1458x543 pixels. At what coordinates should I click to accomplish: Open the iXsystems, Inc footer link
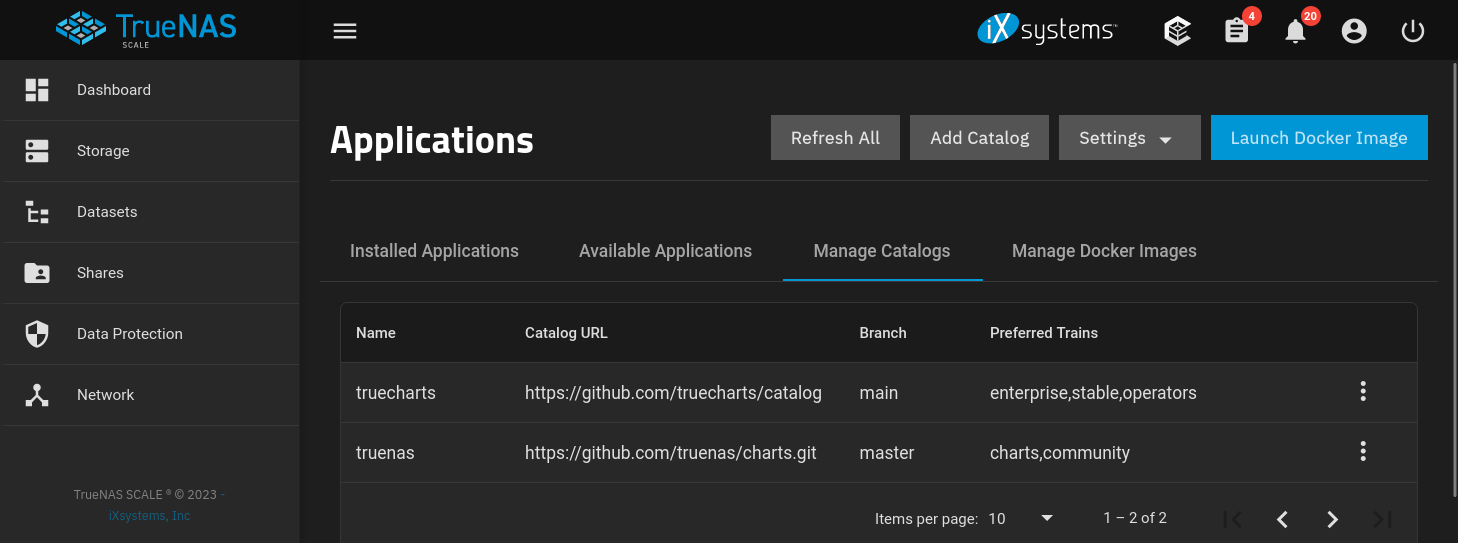pos(149,516)
